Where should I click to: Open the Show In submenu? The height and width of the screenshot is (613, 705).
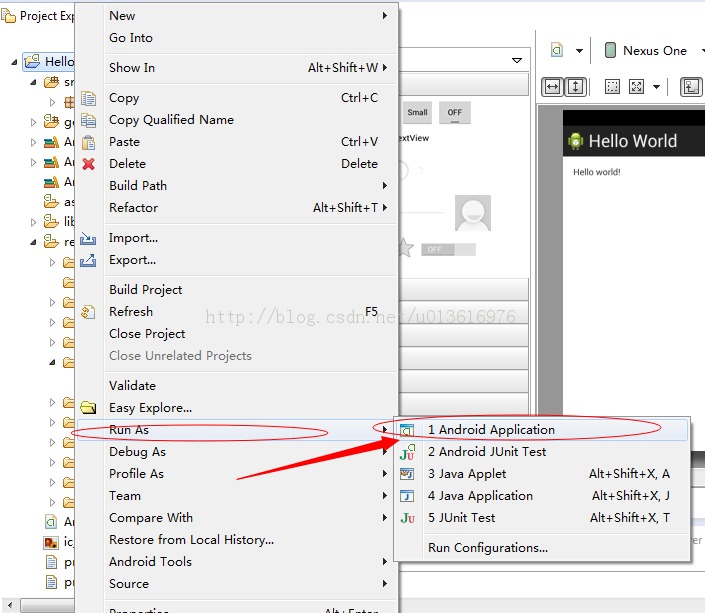point(237,67)
